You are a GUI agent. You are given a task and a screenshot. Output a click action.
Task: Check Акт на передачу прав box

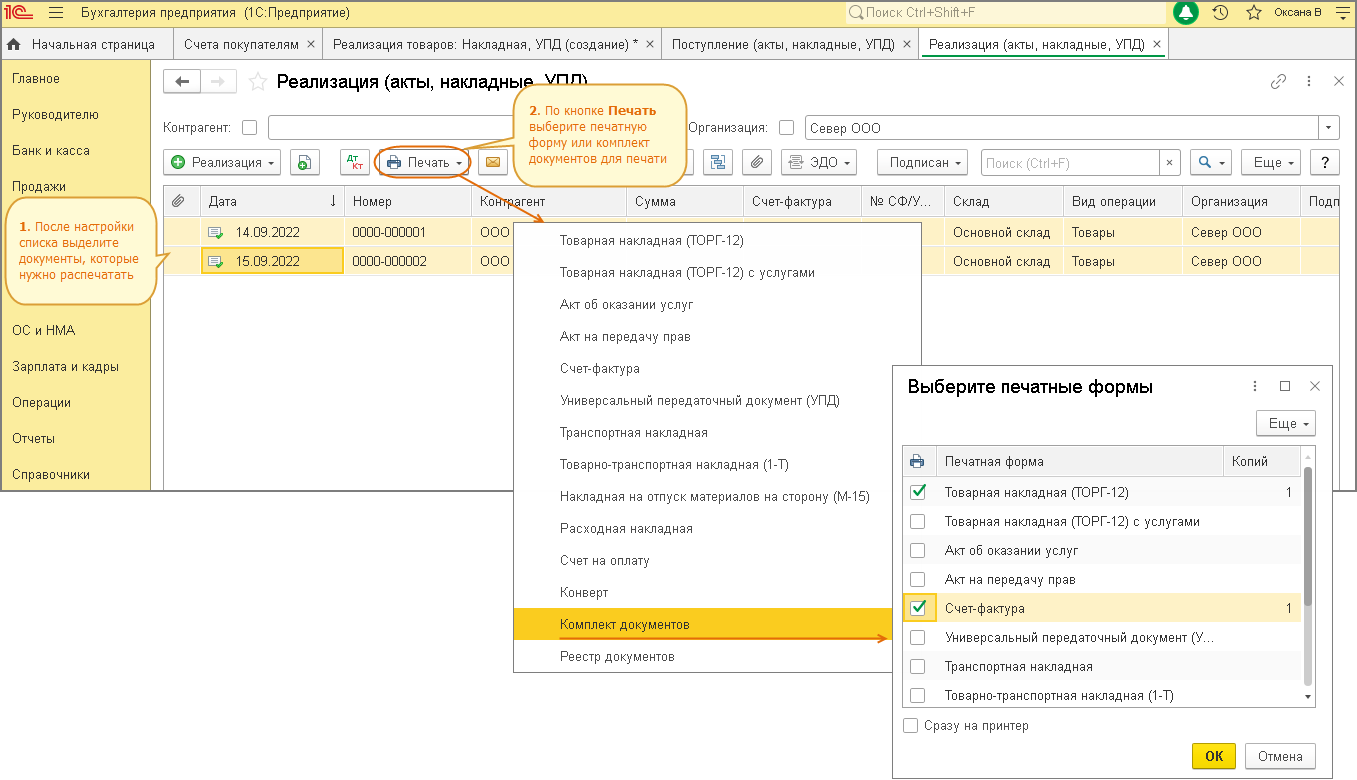pos(918,579)
